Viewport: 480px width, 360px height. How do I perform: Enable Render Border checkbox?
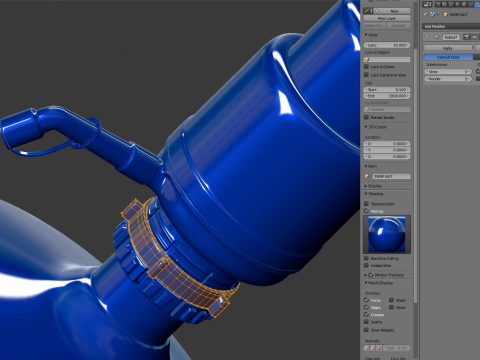[366, 117]
